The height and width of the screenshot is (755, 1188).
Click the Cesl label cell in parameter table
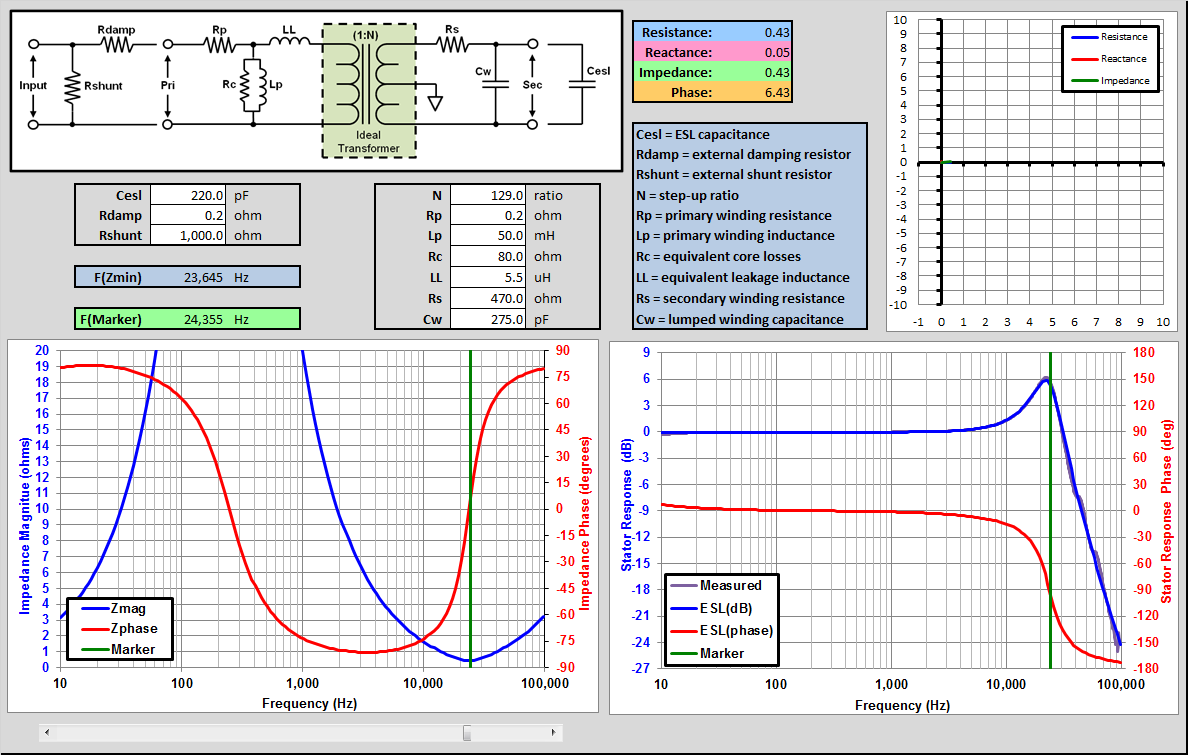click(x=113, y=196)
